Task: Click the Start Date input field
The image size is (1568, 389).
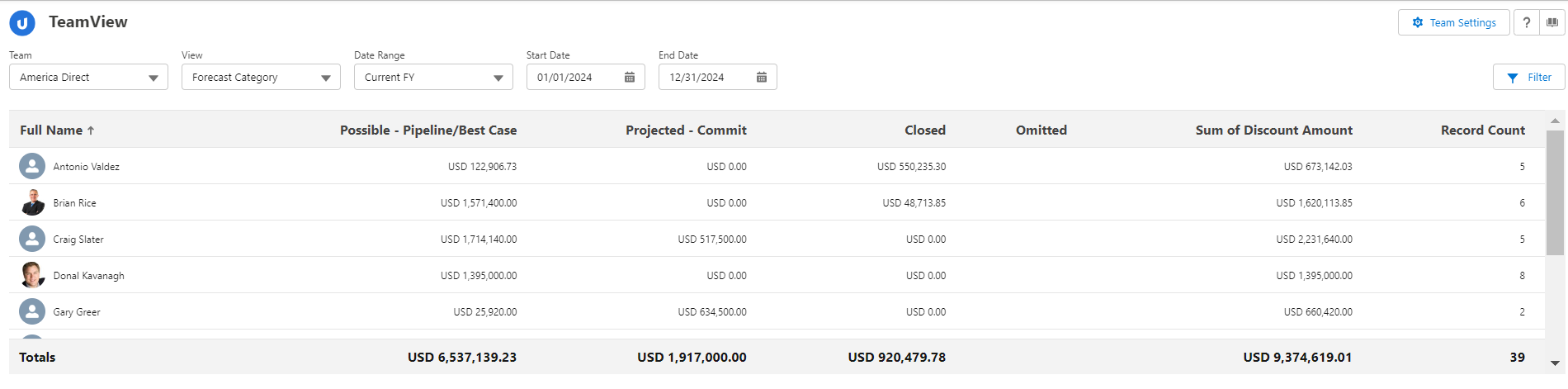Action: click(x=574, y=78)
